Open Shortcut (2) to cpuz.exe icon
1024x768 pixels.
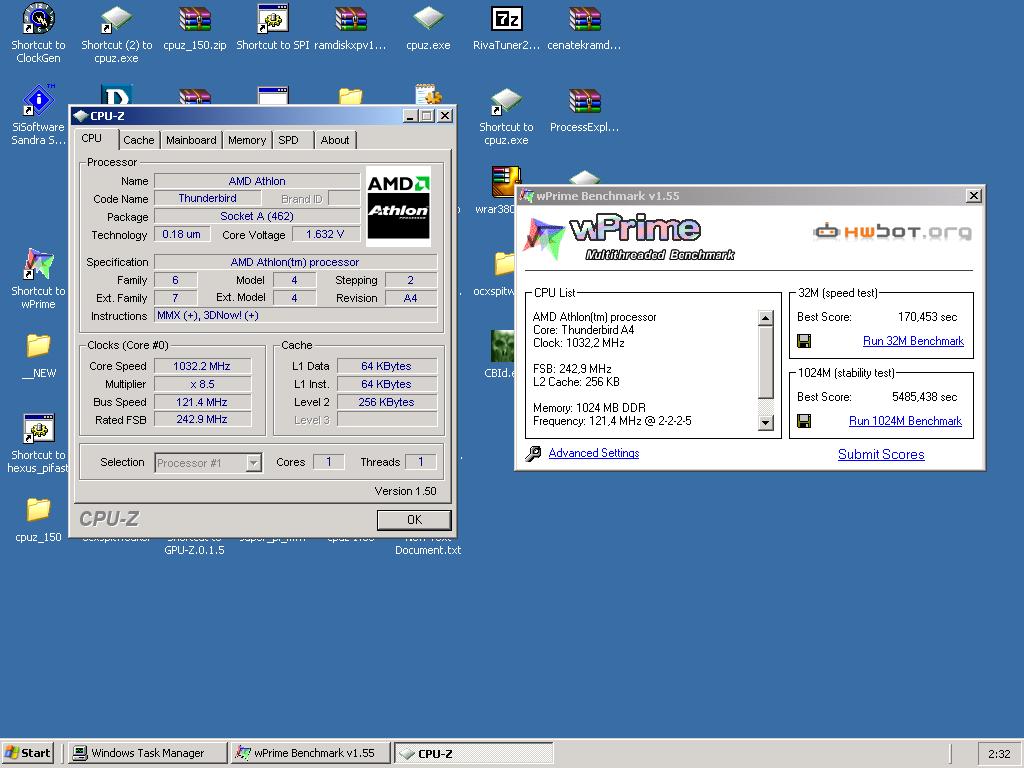coord(116,19)
